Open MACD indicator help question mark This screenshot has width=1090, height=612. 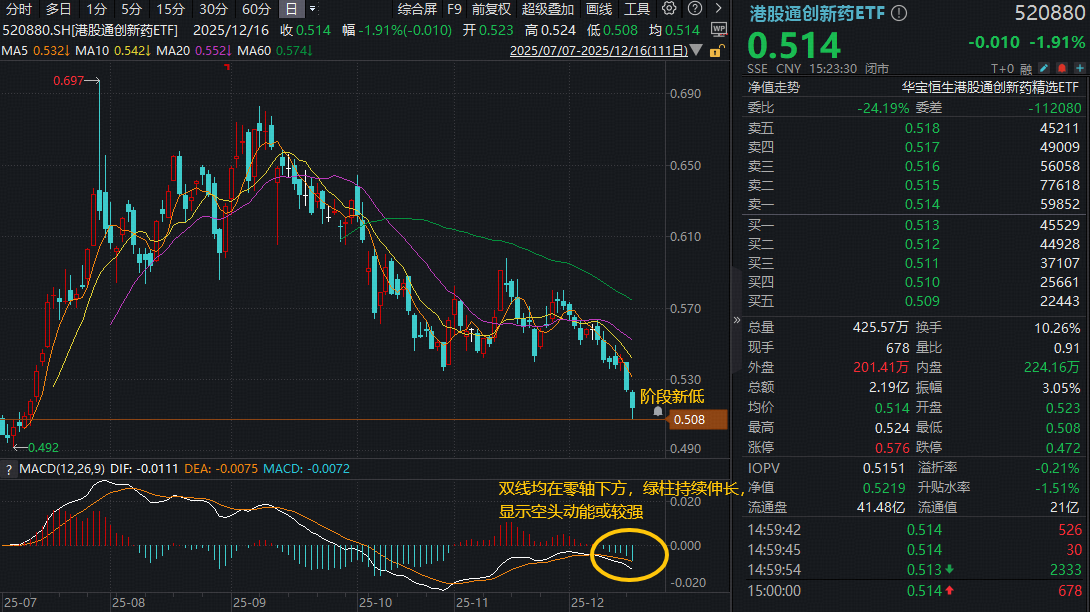click(9, 468)
